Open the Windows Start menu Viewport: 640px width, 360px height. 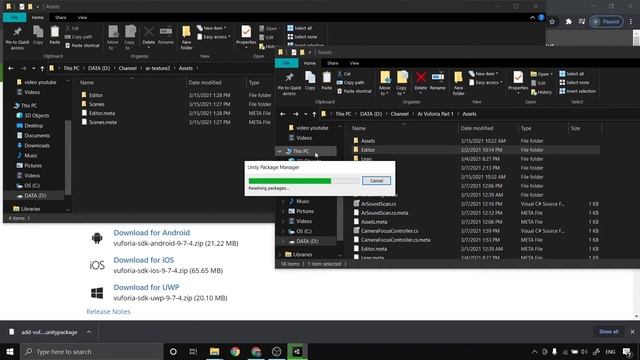[x=10, y=351]
